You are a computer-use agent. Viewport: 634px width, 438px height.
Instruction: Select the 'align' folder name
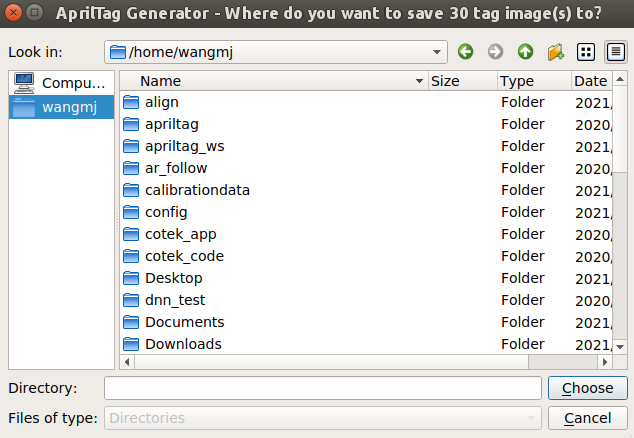(x=162, y=102)
